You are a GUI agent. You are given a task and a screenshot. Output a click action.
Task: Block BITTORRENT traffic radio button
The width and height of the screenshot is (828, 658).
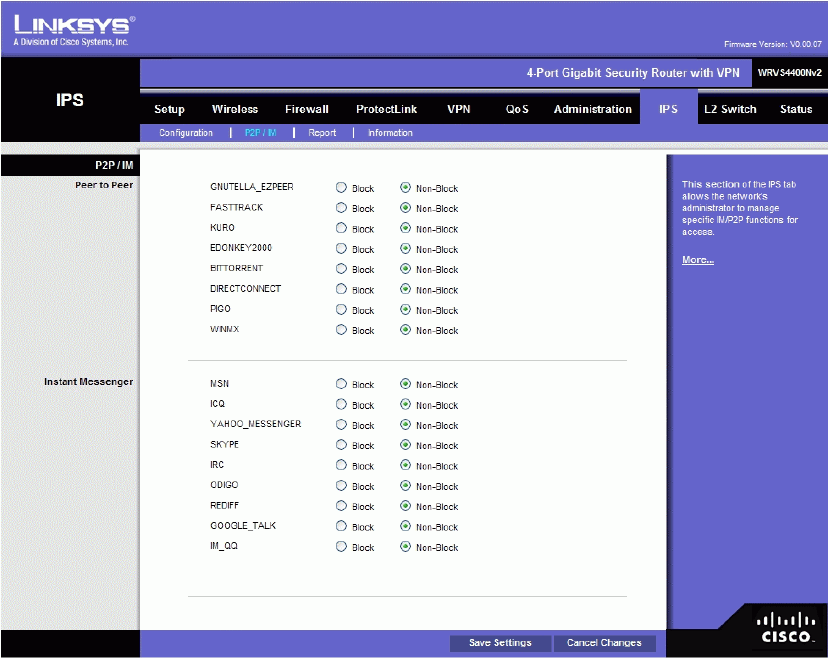coord(341,269)
